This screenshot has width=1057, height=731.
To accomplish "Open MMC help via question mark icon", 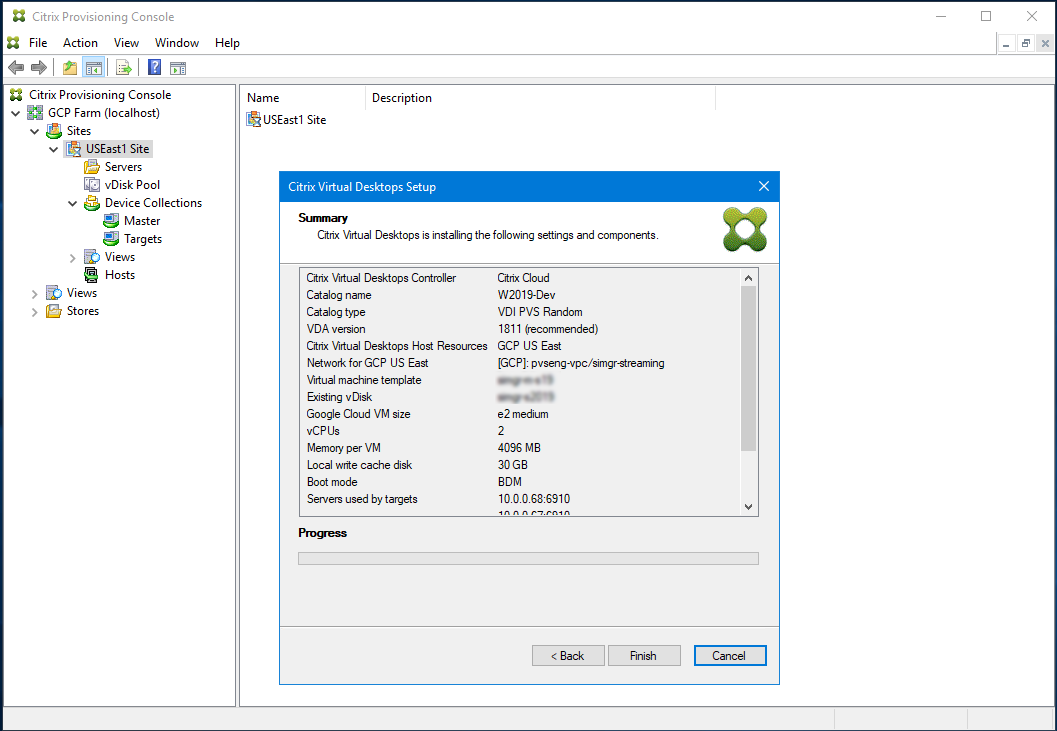I will pyautogui.click(x=153, y=67).
